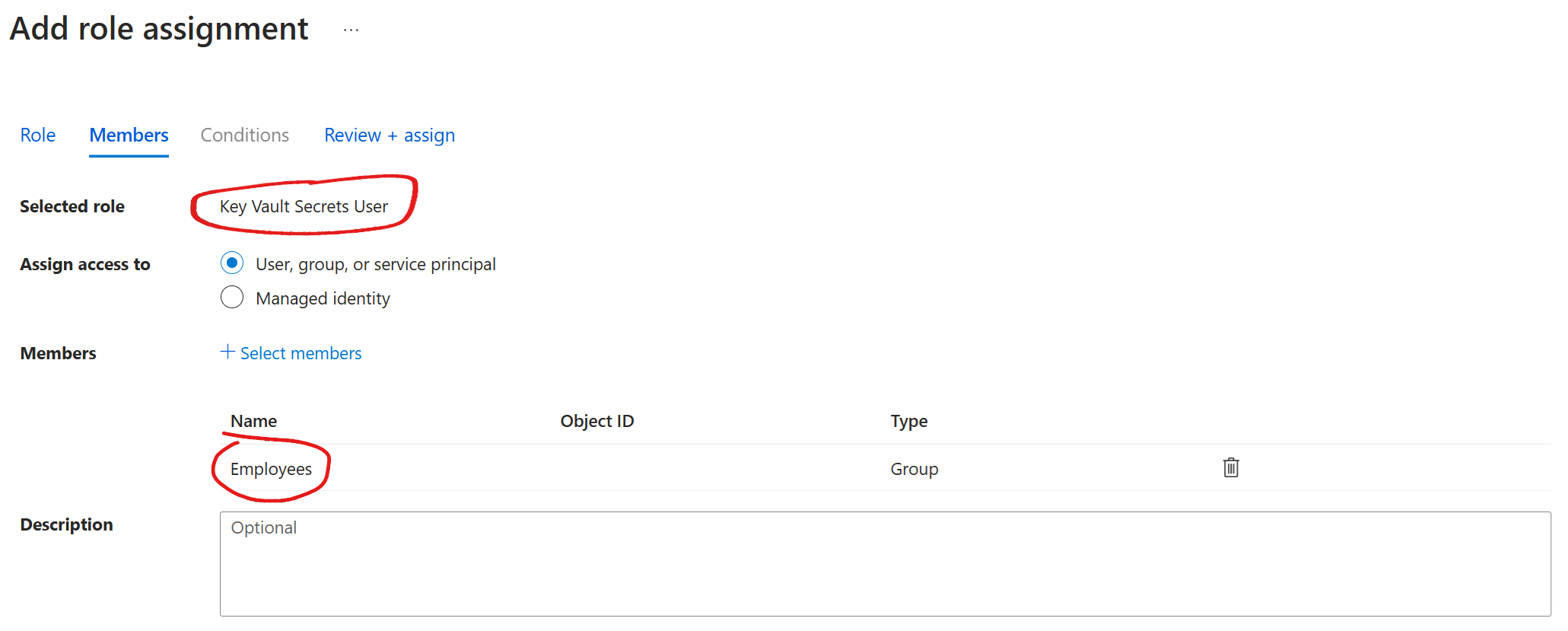Click the Managed identity label text

coord(323,298)
